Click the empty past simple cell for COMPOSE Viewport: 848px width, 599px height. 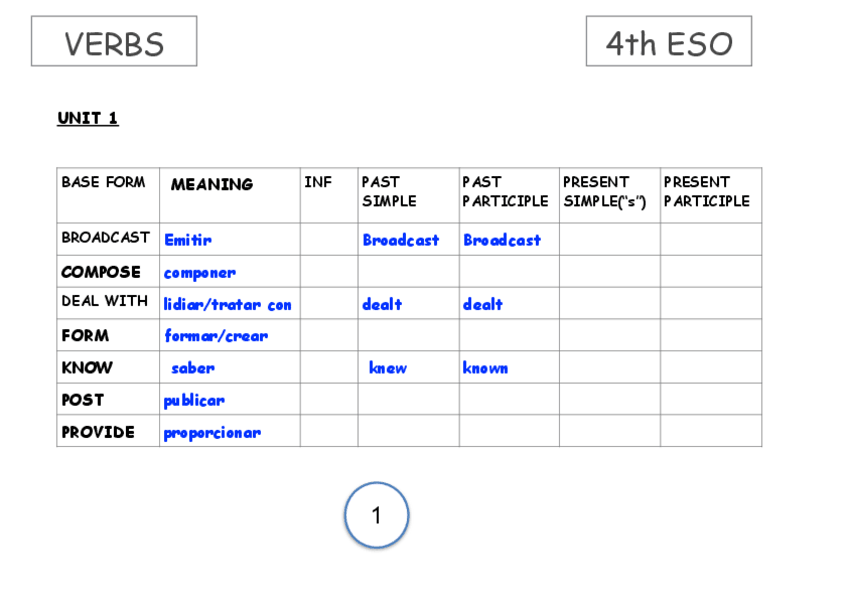(408, 272)
